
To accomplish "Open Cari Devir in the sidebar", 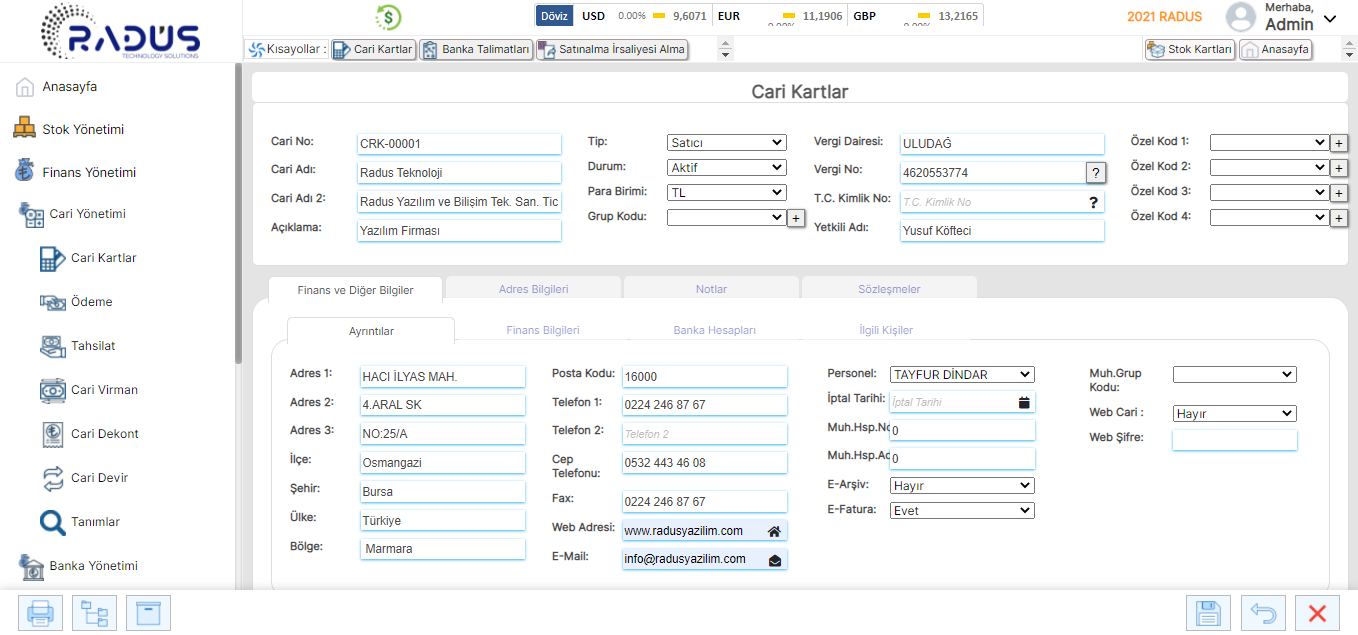I will [85, 478].
